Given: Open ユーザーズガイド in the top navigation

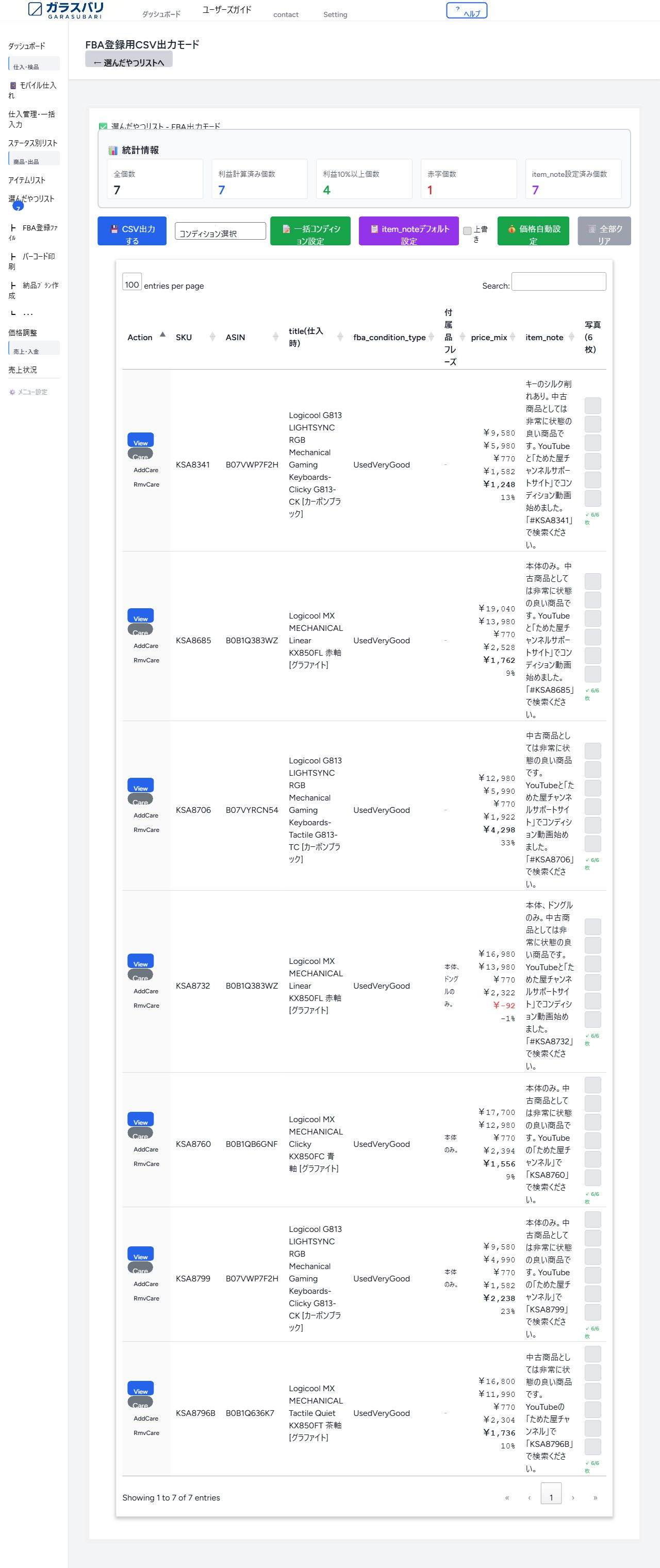Looking at the screenshot, I should [x=226, y=10].
